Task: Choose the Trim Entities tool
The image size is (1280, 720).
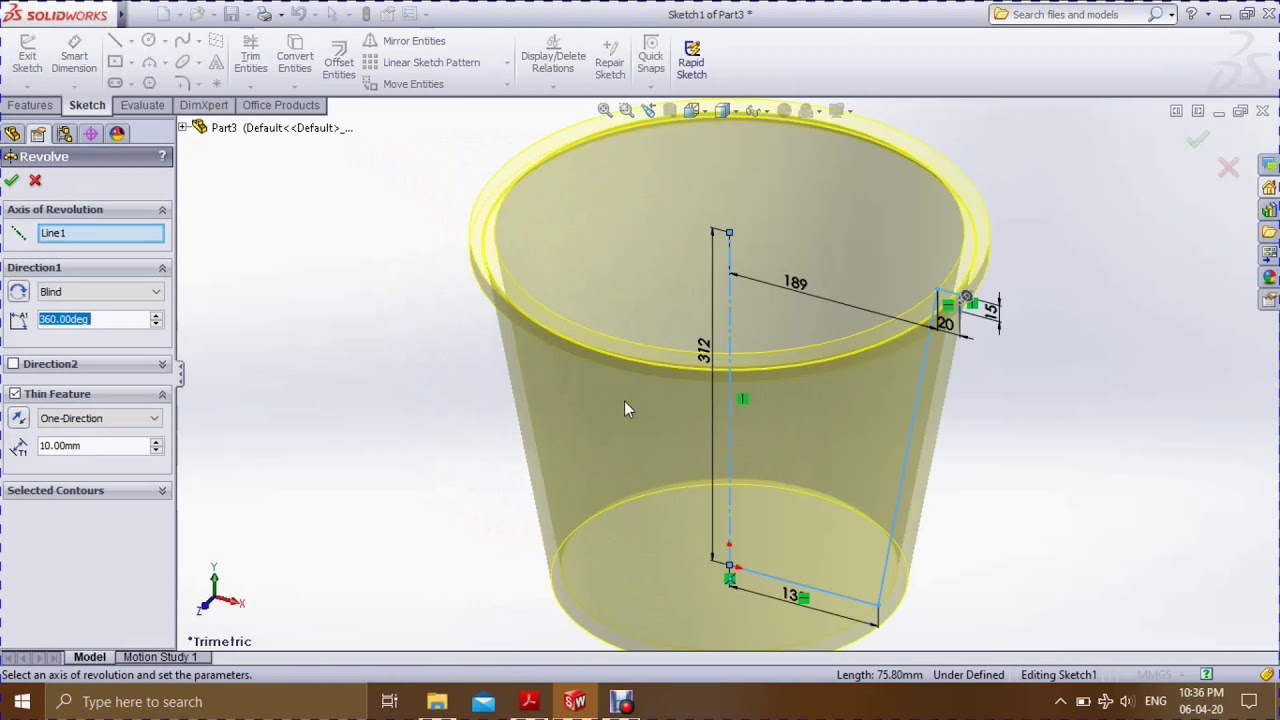Action: coord(250,54)
